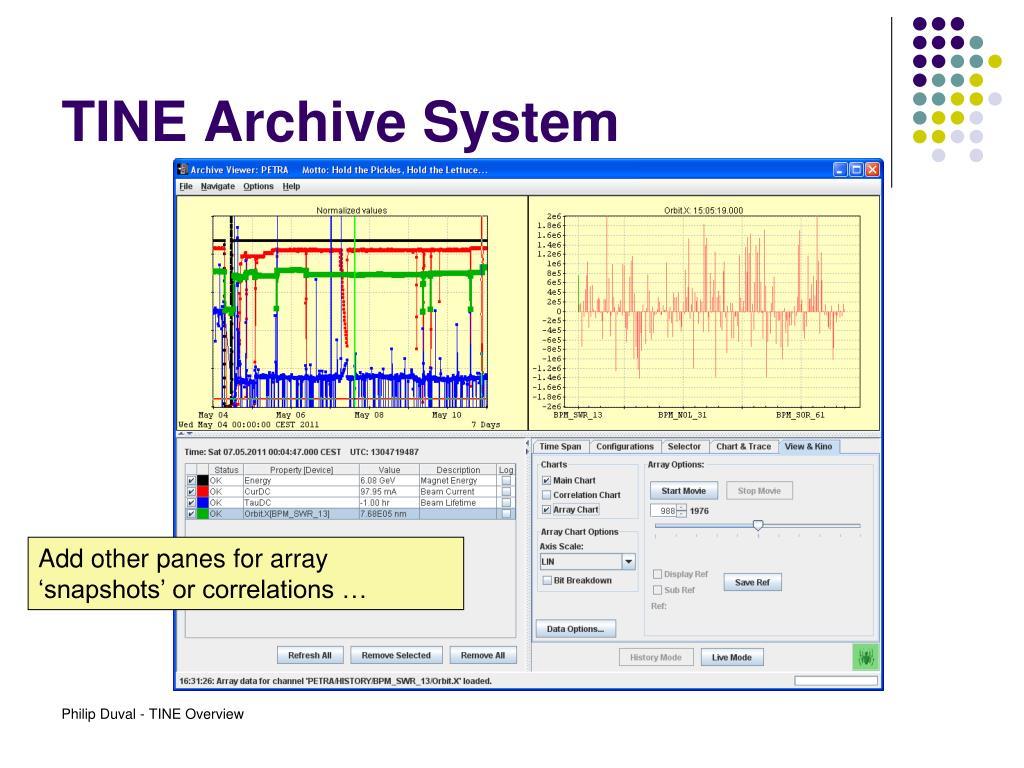Maximize the Archive Viewer window
Viewport: 1024px width, 768px height.
click(856, 170)
